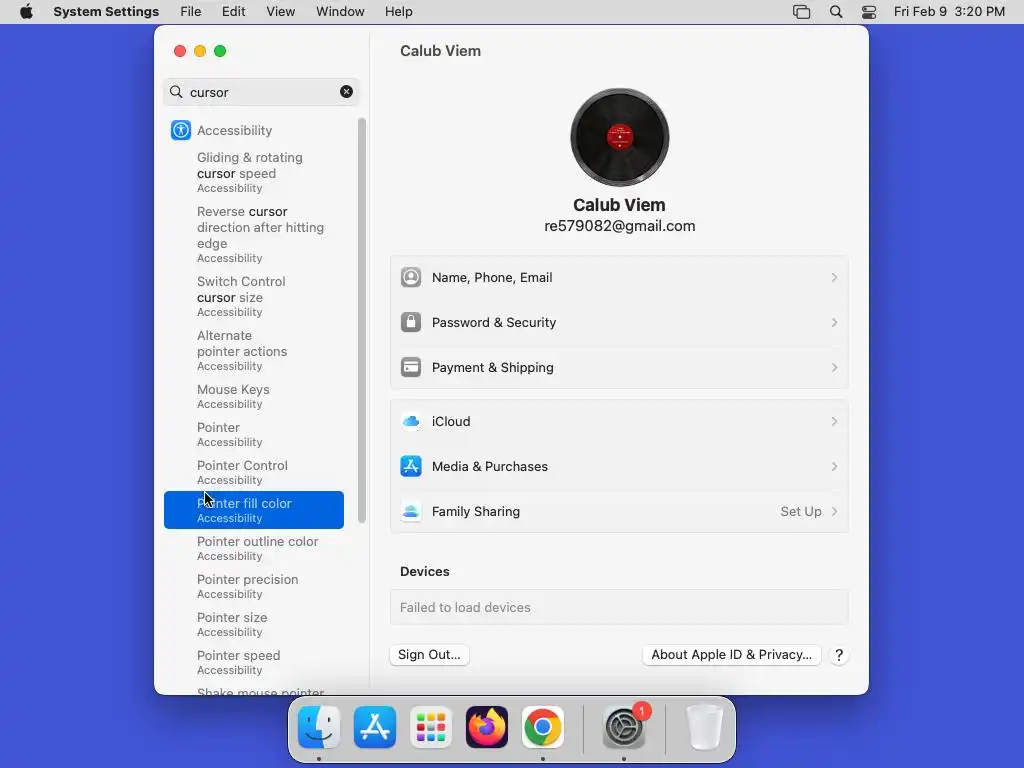
Task: Select Pointer outline color result
Action: pos(254,548)
